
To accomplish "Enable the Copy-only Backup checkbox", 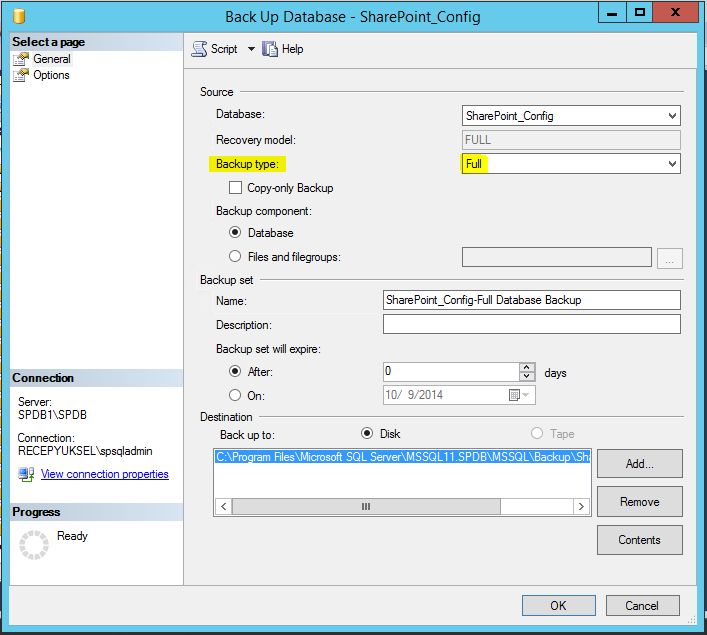I will [235, 188].
